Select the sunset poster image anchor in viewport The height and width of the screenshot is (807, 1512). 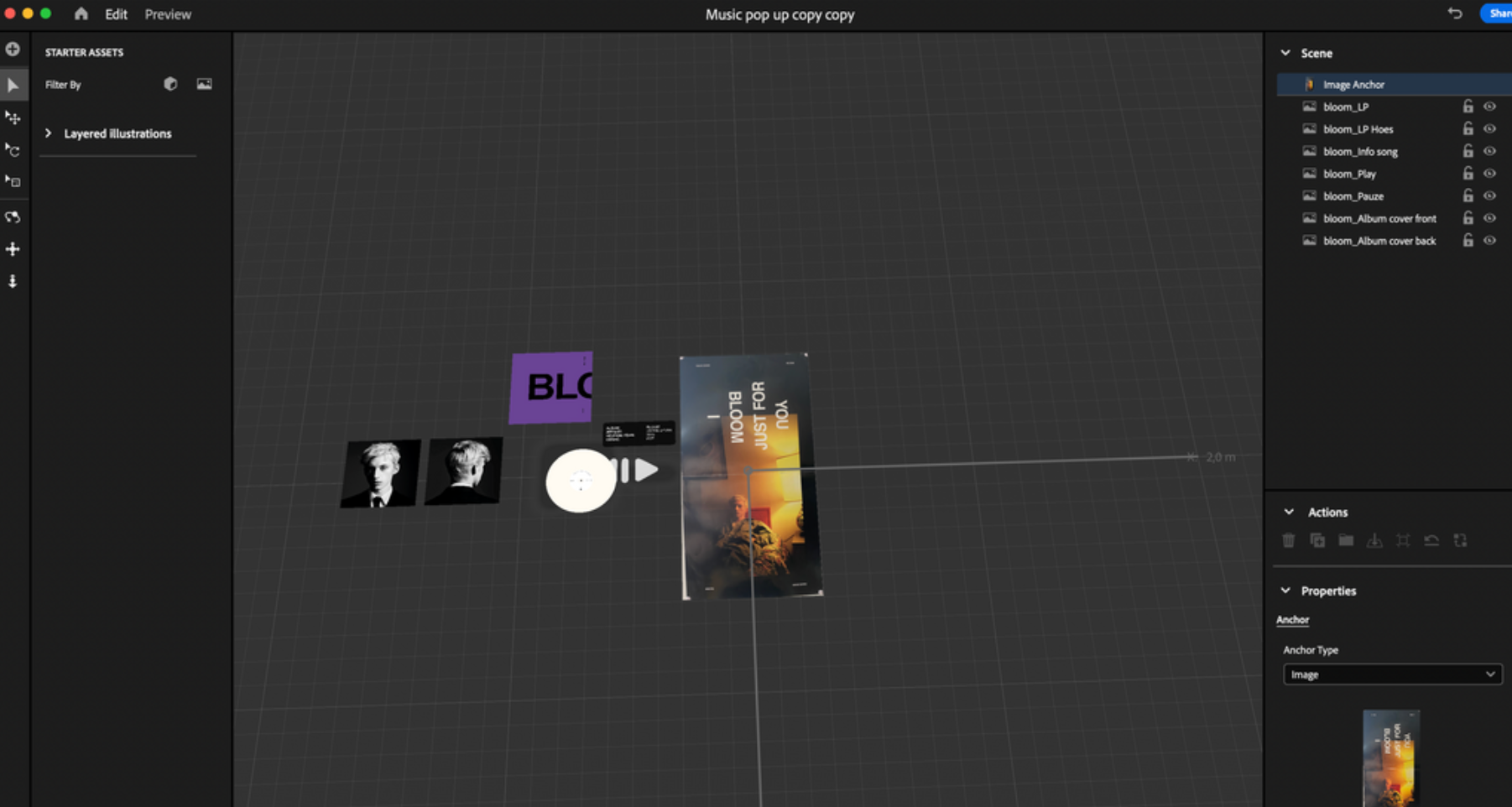(x=751, y=476)
